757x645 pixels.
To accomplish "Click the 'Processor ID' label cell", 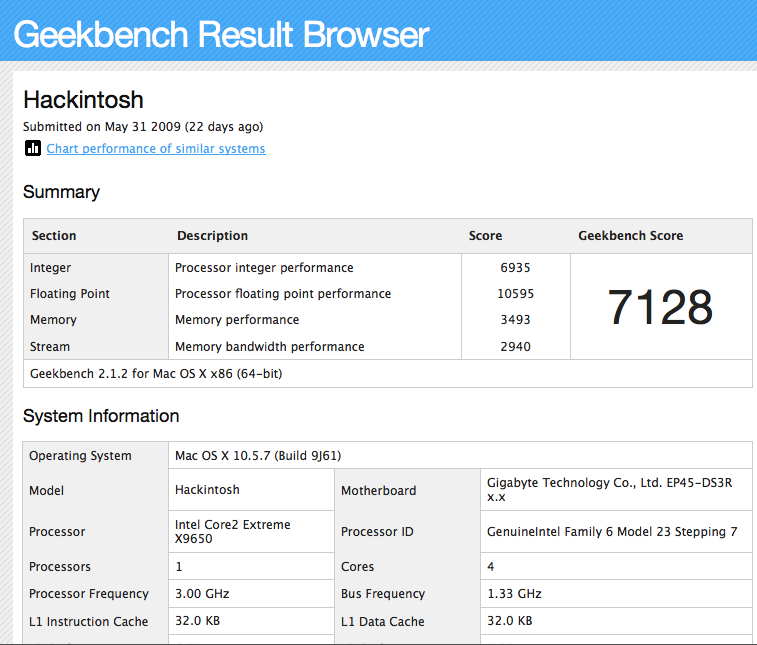I will pos(377,532).
